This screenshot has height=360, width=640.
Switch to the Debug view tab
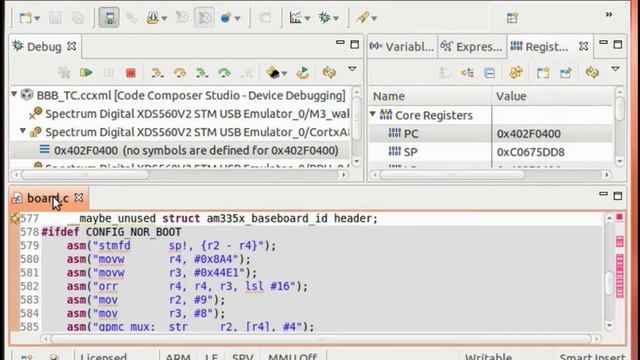click(x=44, y=47)
